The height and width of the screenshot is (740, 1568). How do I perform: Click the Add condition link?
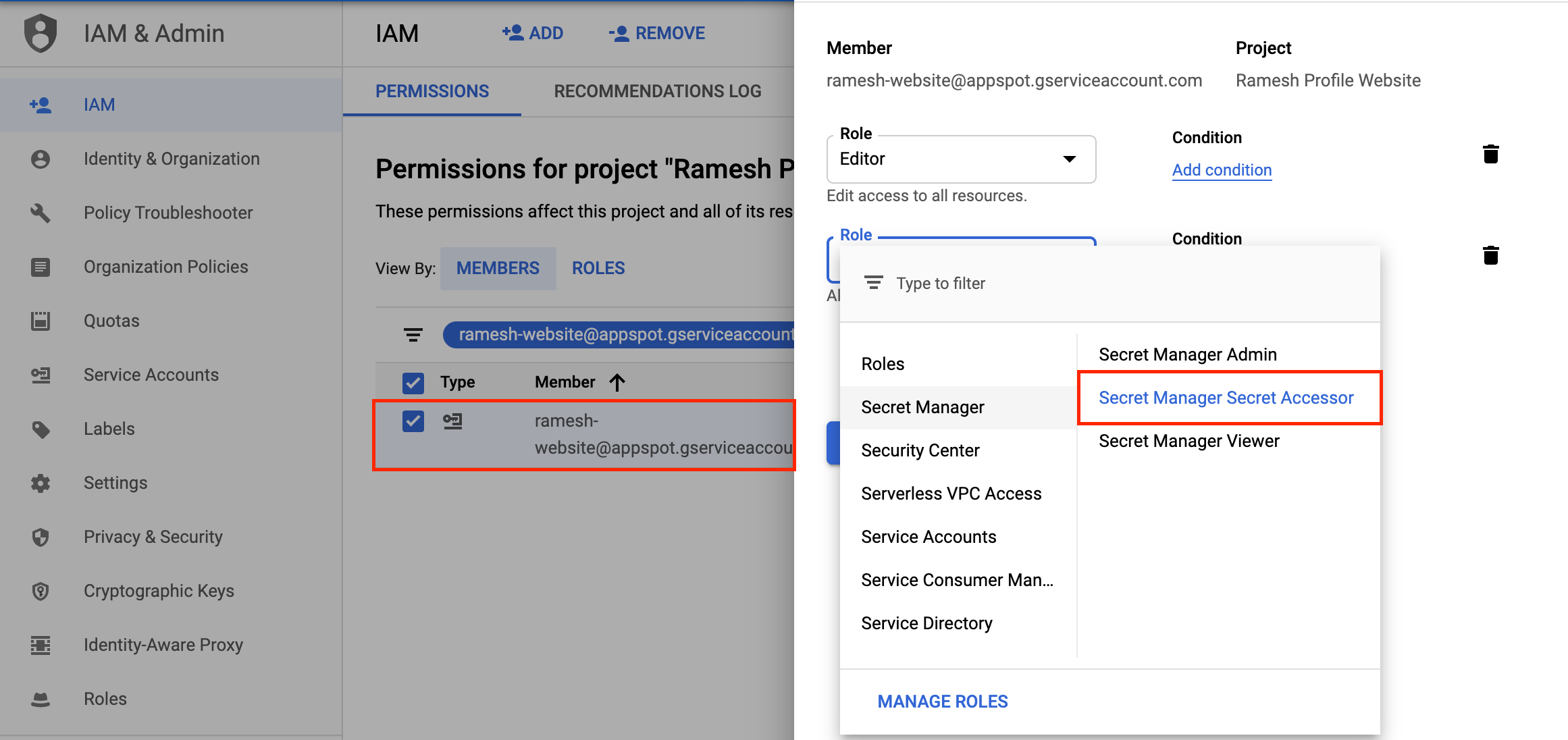(1221, 169)
